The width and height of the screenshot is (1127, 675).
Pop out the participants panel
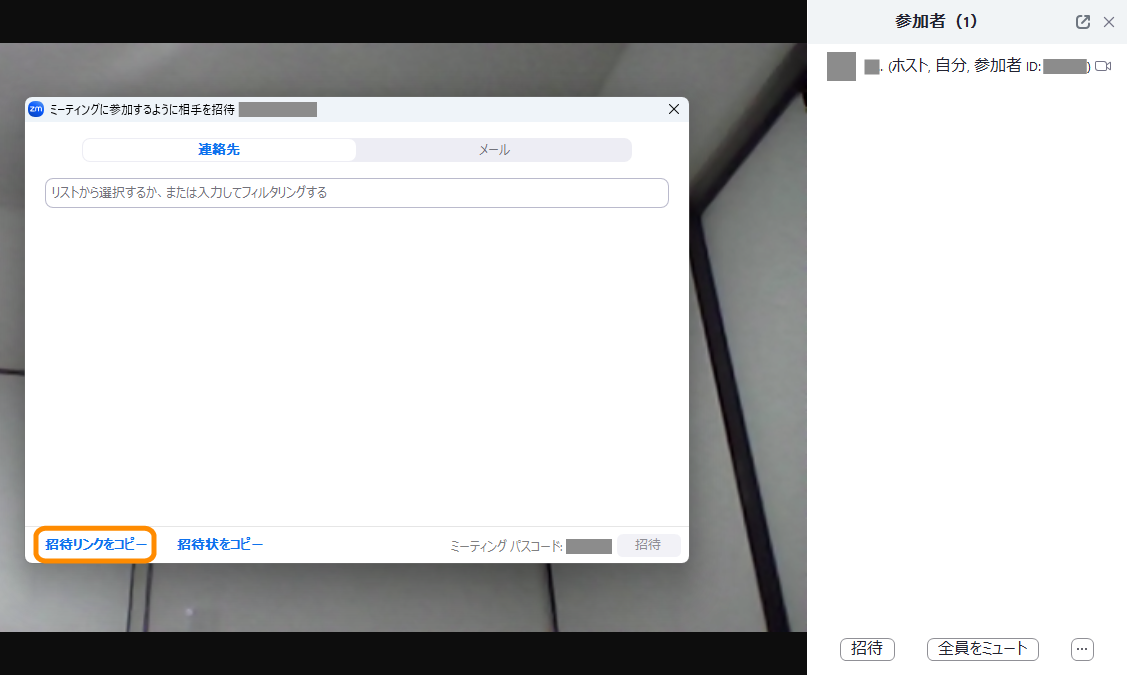[1082, 22]
